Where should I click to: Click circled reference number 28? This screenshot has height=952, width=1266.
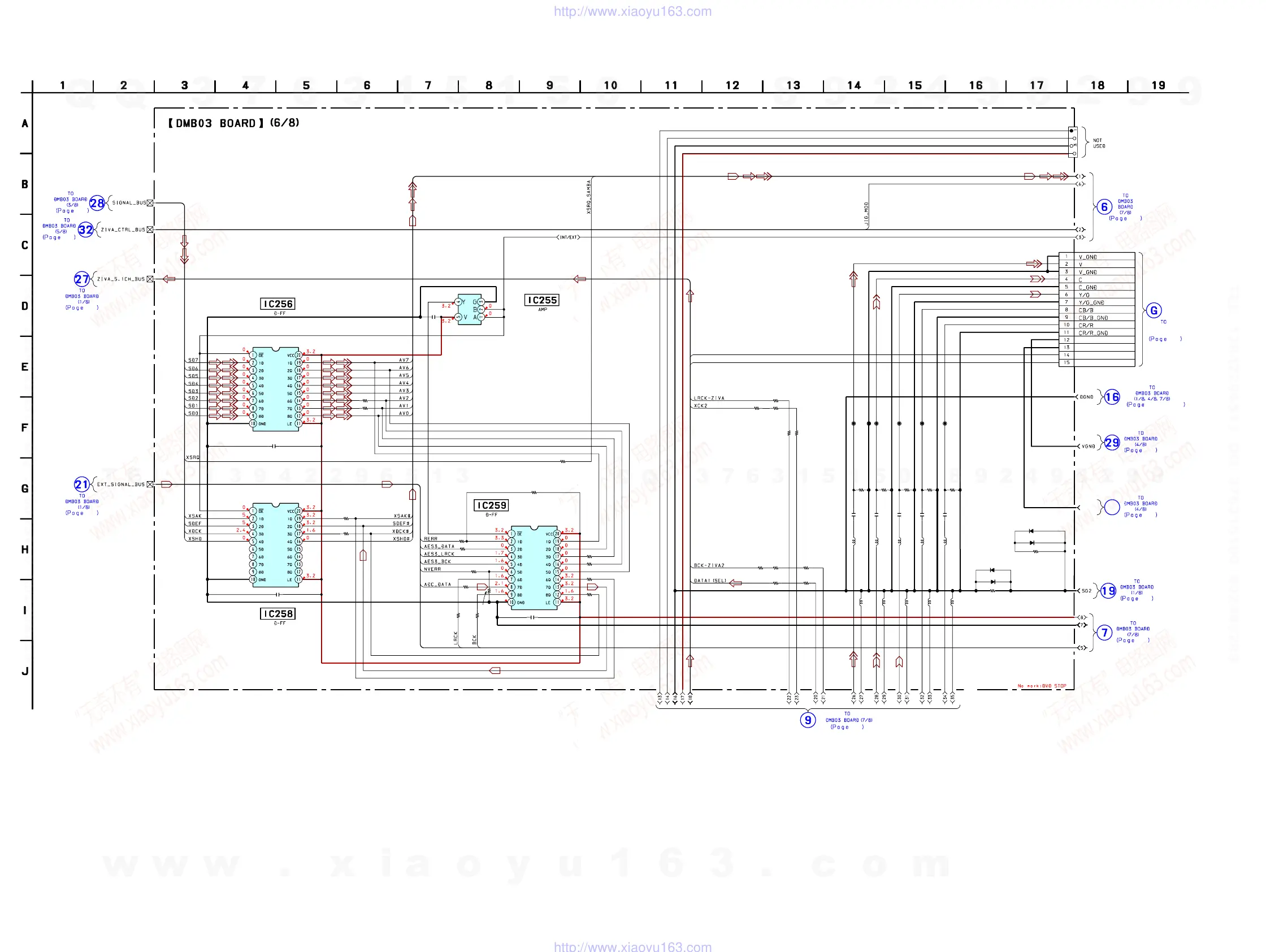point(97,203)
